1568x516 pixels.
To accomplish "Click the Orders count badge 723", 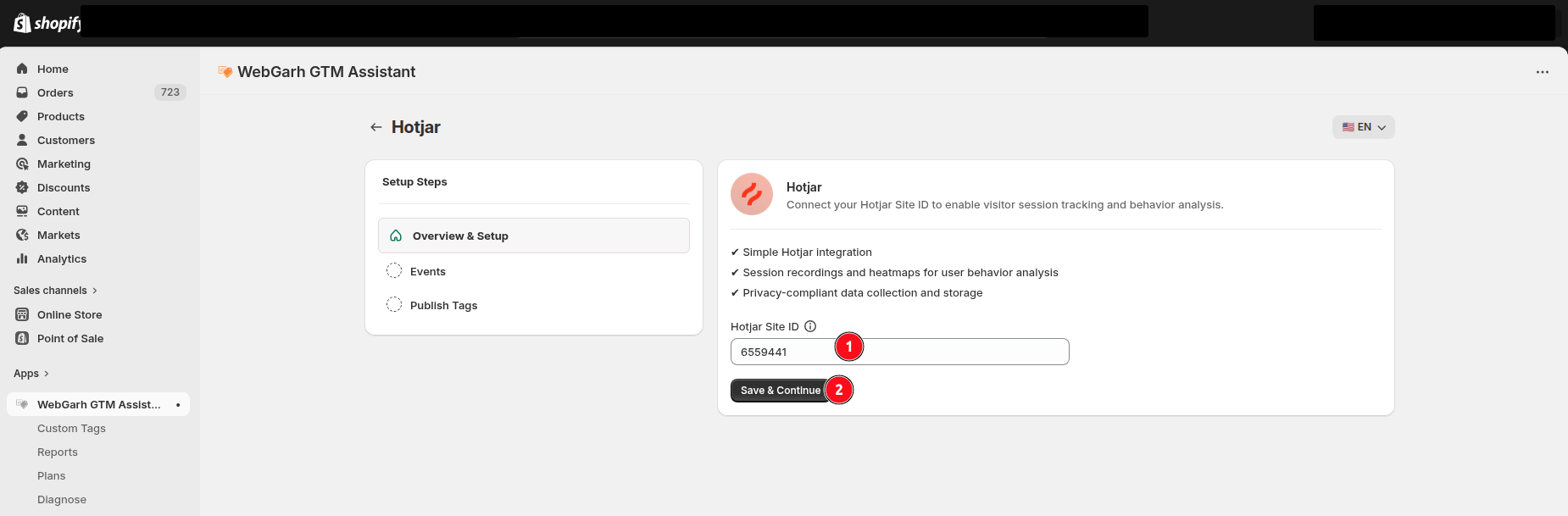I will [x=170, y=92].
